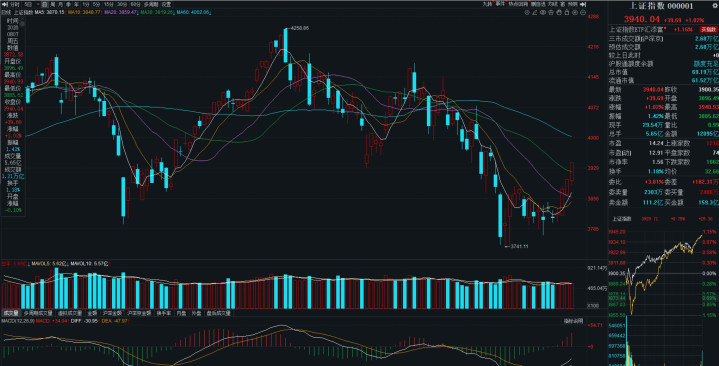Open 设置 in the period toolbar

click(x=166, y=4)
